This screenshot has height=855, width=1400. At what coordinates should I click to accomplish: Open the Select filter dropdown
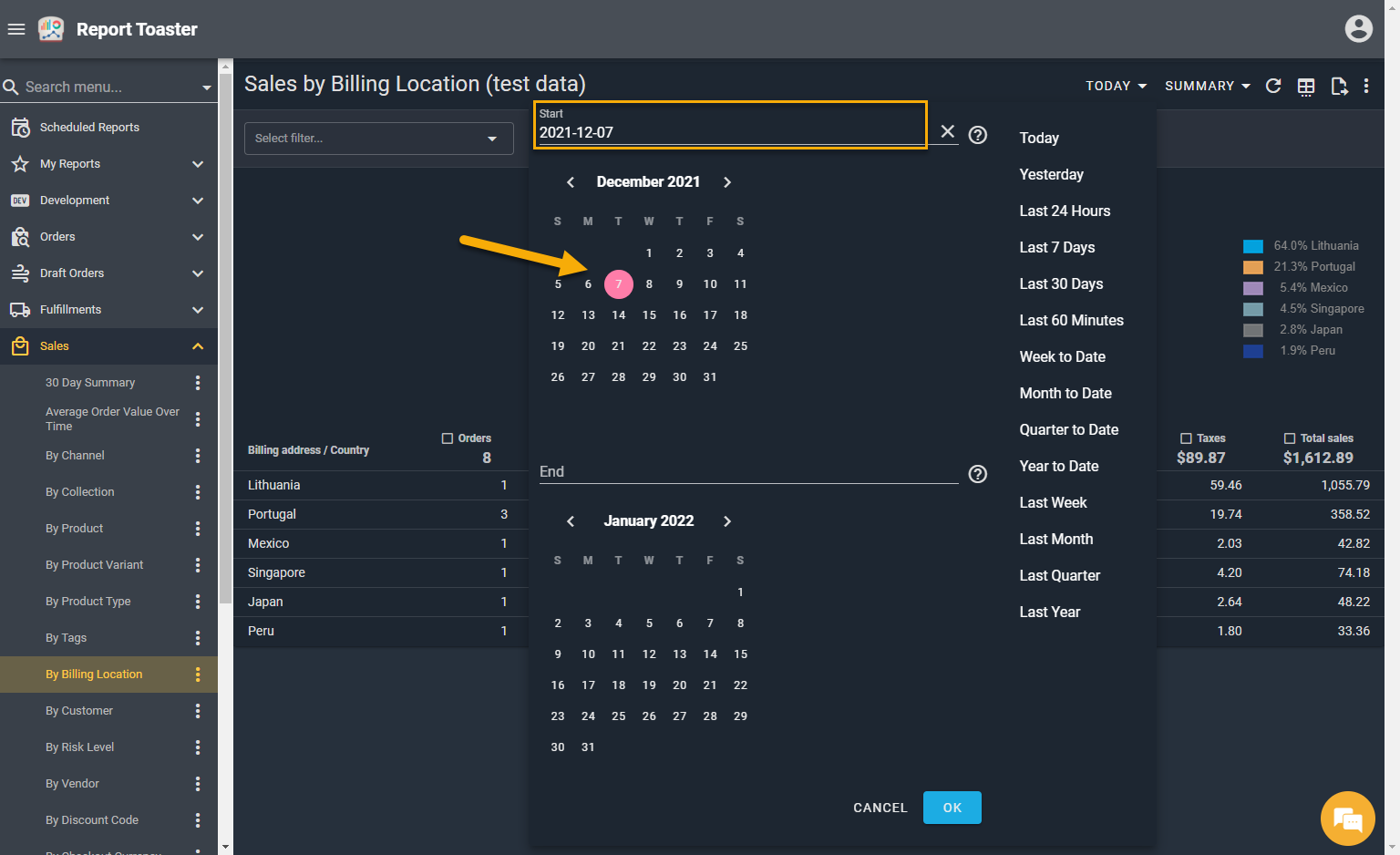point(378,139)
